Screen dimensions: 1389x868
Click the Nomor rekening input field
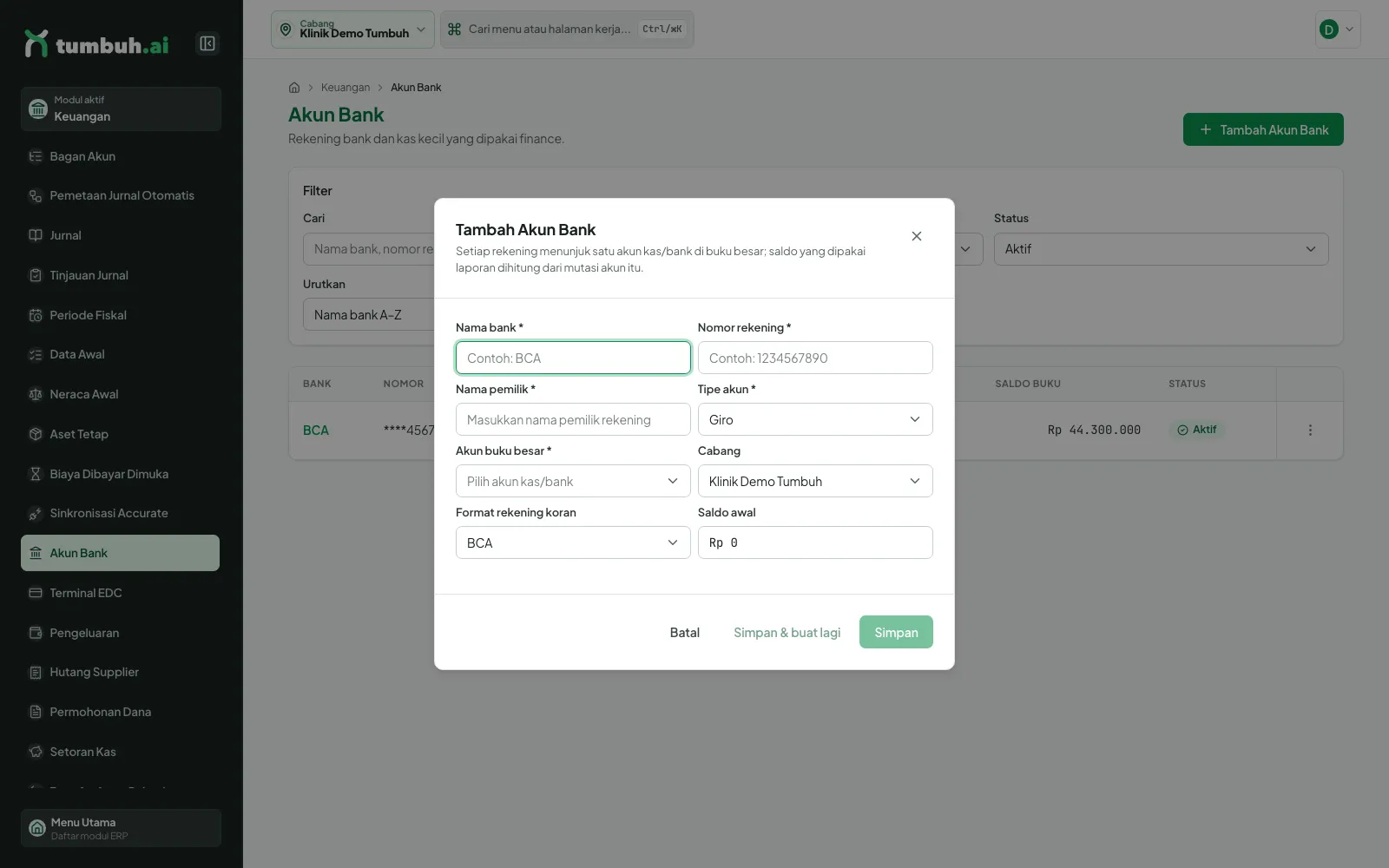tap(815, 358)
